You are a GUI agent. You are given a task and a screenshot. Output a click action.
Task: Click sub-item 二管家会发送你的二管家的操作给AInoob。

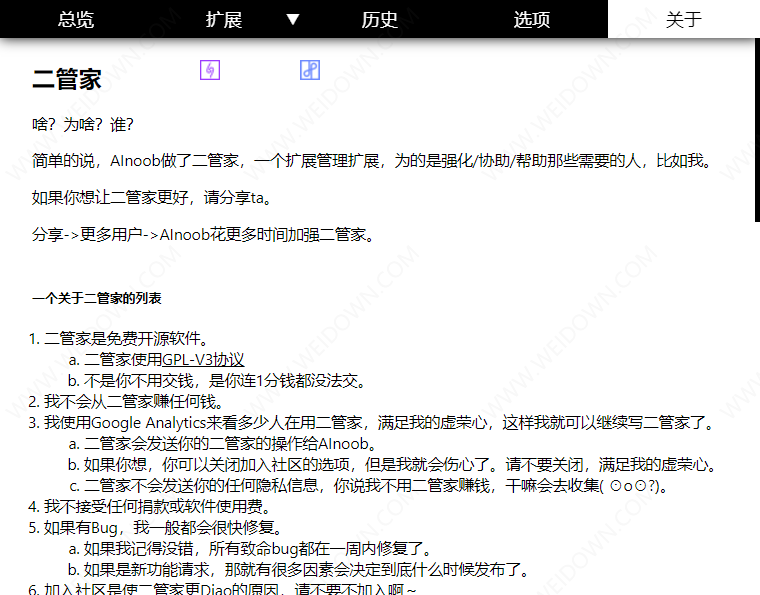230,443
